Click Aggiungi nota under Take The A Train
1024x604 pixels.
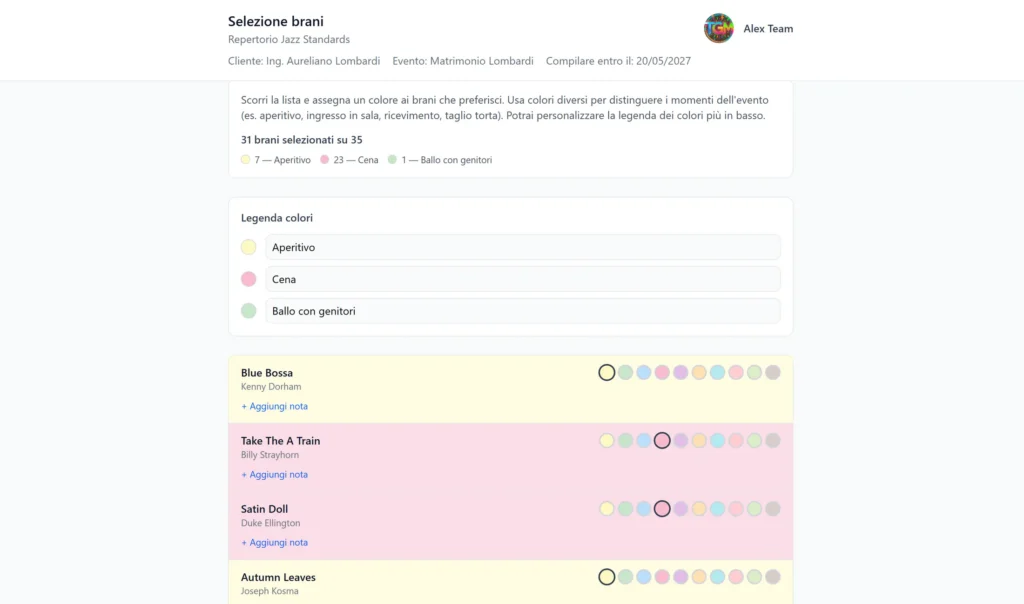pyautogui.click(x=274, y=474)
